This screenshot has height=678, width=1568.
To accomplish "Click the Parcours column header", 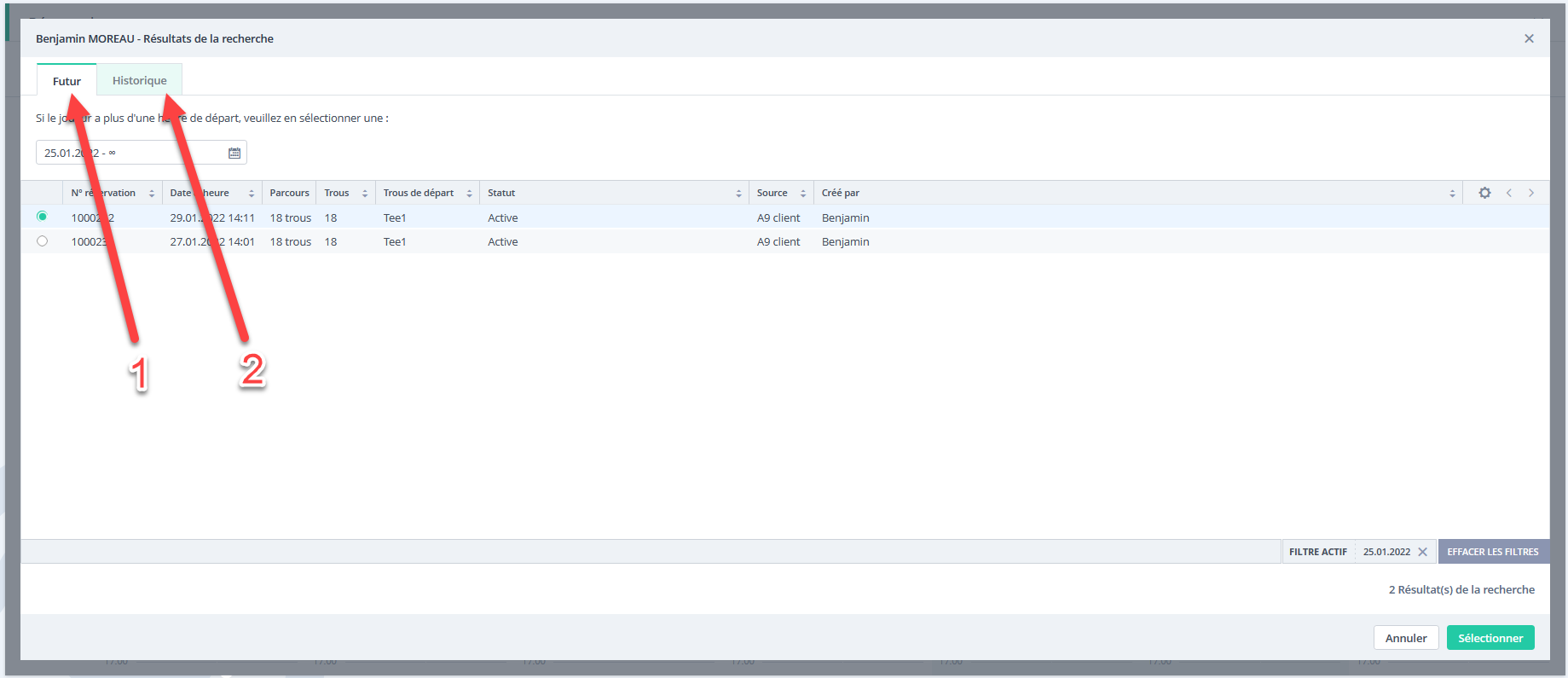I will click(x=289, y=193).
